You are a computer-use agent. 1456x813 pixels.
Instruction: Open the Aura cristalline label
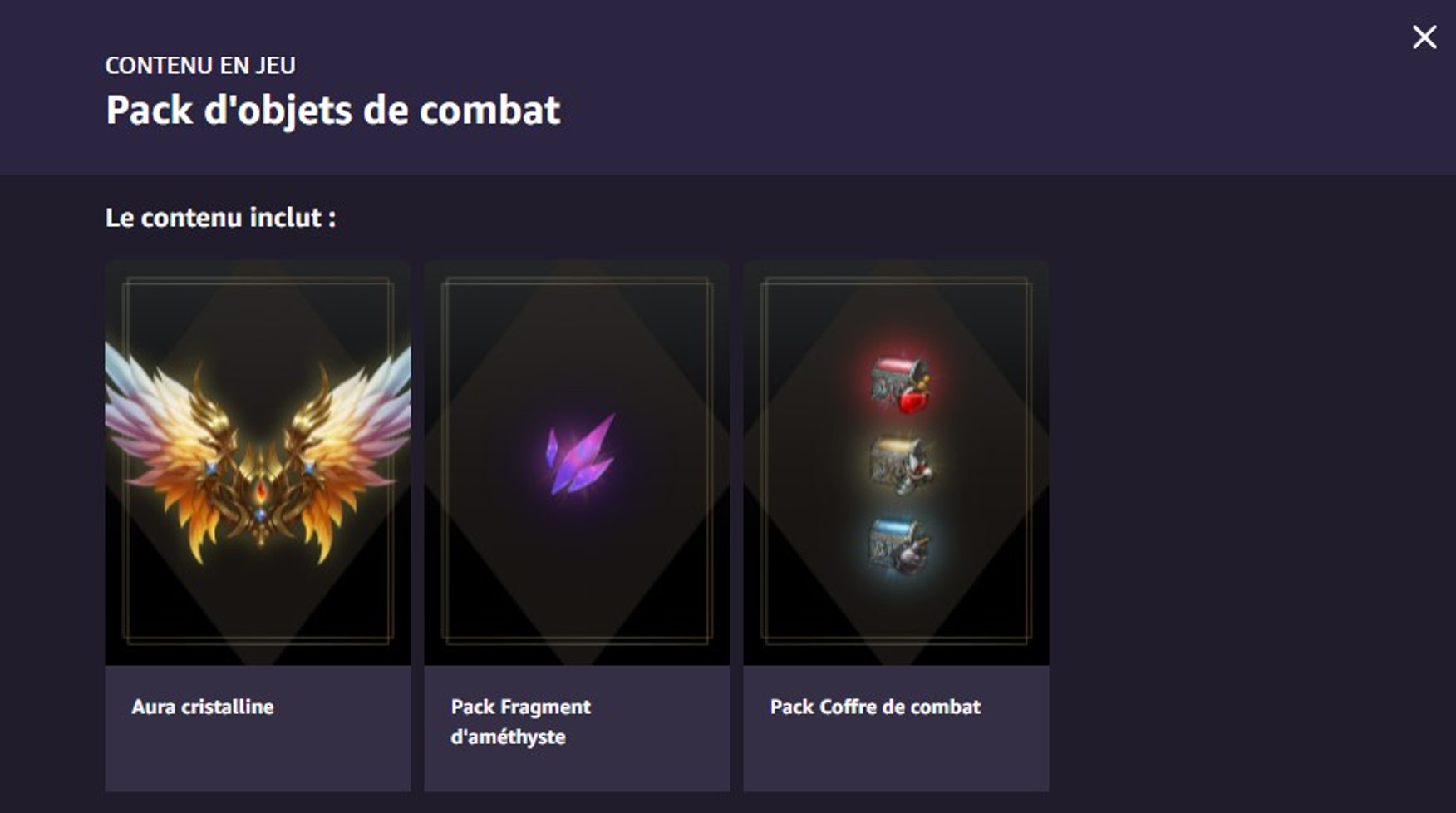click(x=203, y=707)
